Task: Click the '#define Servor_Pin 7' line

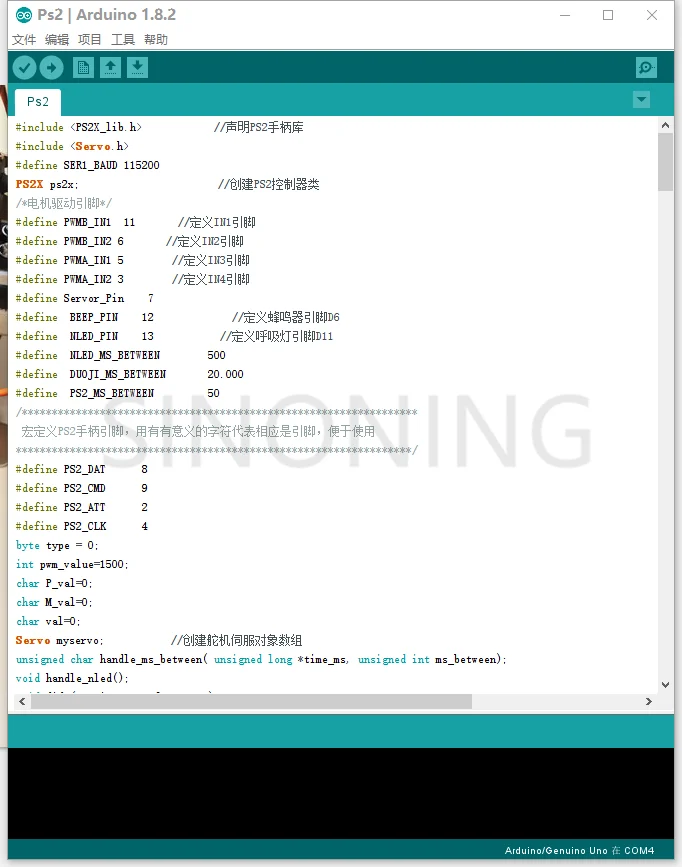Action: [85, 299]
